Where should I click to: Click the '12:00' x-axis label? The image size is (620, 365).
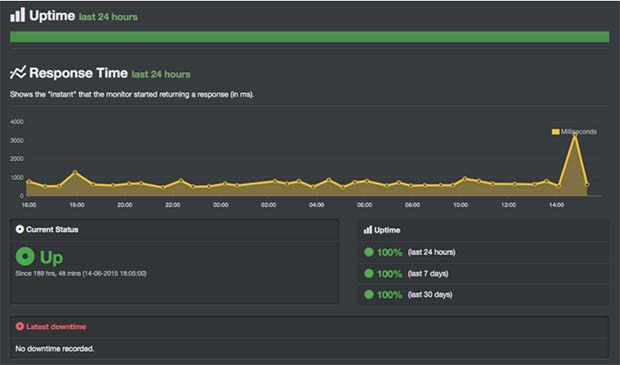pos(508,205)
